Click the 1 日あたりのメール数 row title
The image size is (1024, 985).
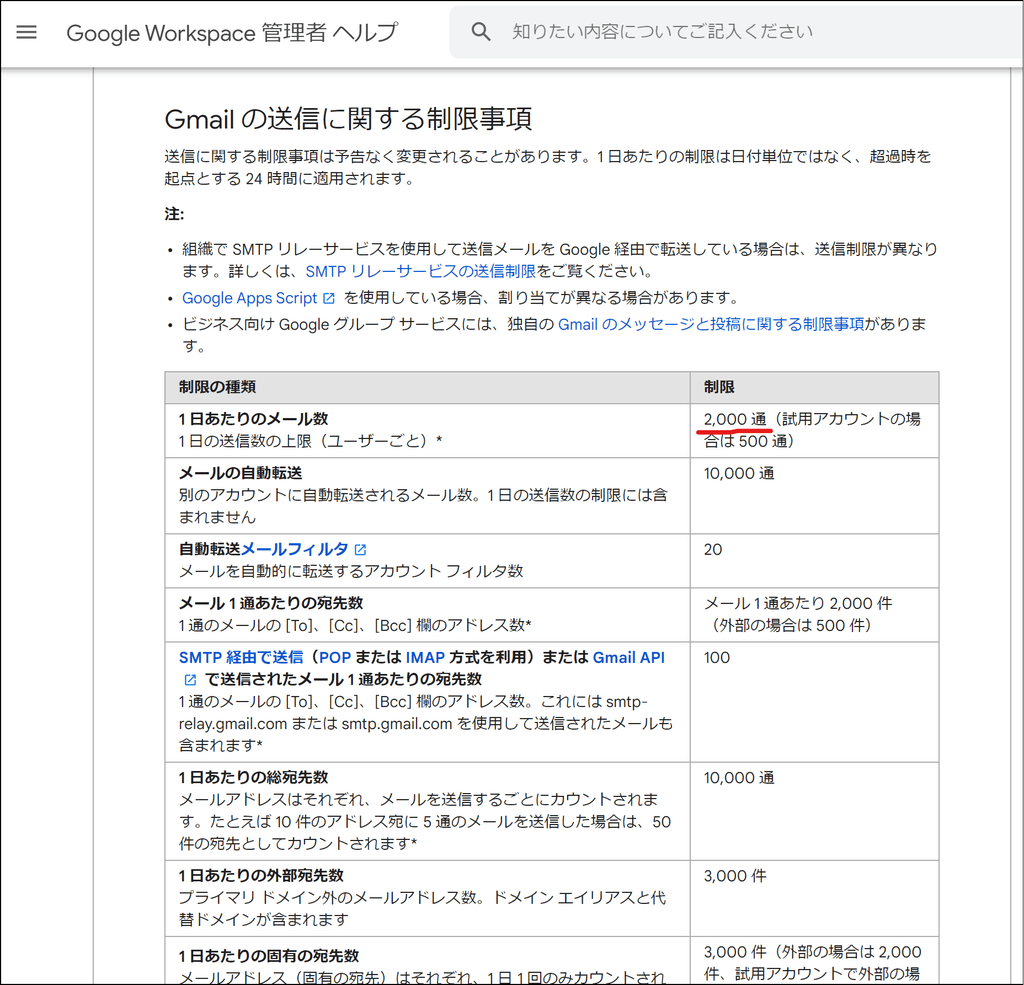click(x=253, y=419)
